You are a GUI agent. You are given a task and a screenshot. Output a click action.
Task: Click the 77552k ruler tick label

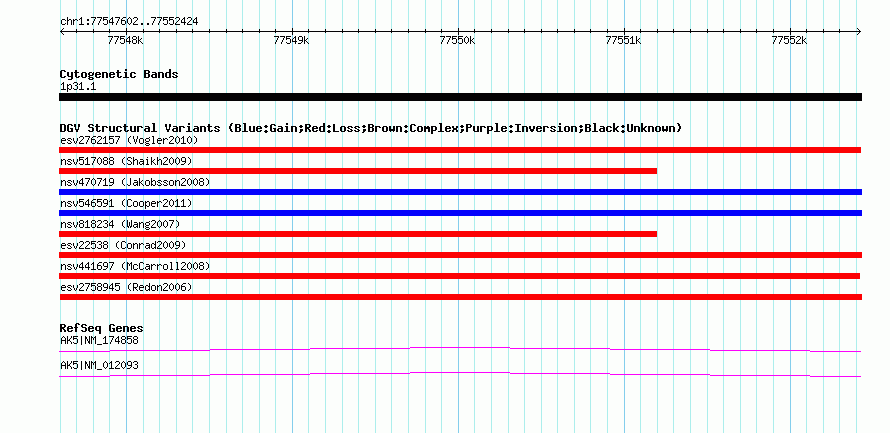tap(790, 41)
